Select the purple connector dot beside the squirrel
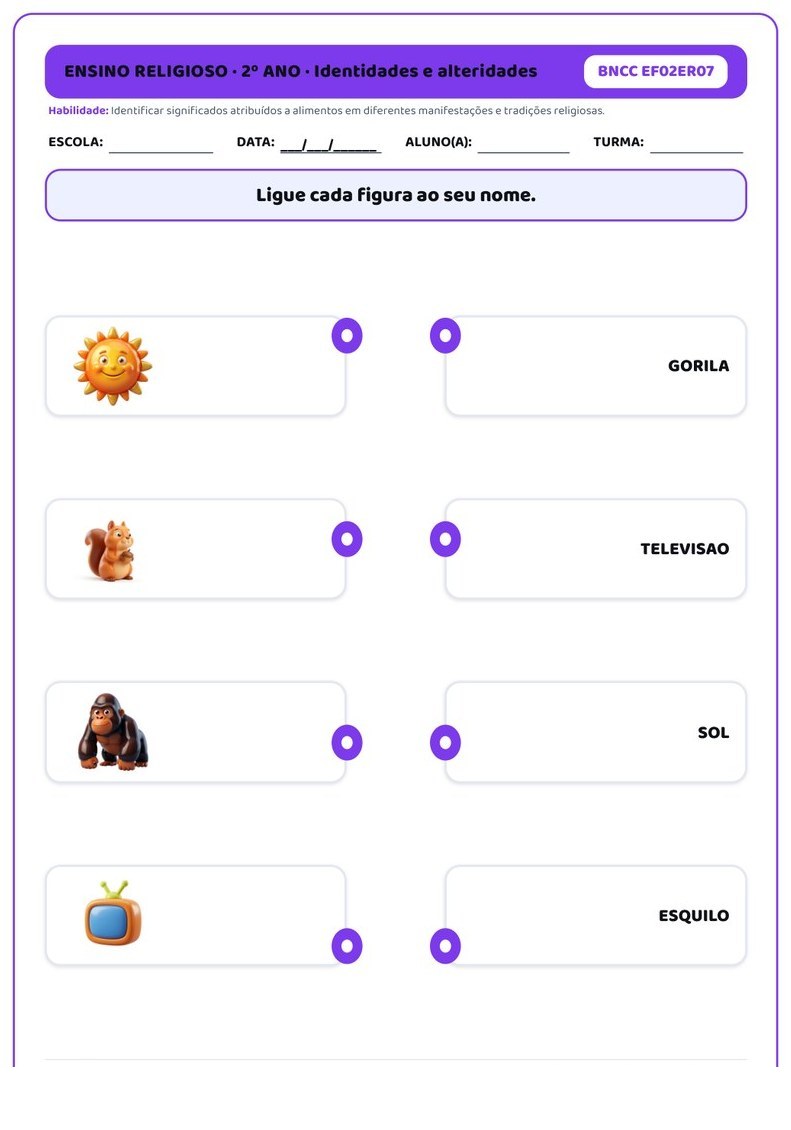Viewport: 791px width, 1130px height. (x=347, y=539)
